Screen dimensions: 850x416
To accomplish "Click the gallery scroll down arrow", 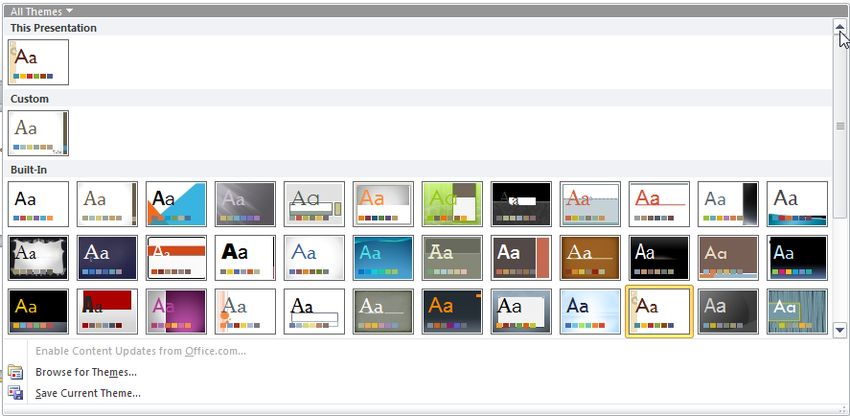I will (840, 329).
